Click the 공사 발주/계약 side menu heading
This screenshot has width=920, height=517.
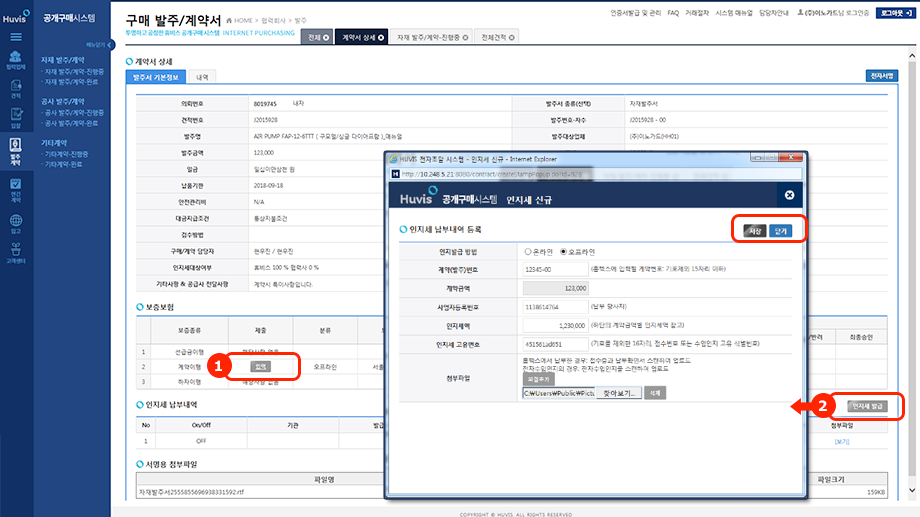pos(63,102)
